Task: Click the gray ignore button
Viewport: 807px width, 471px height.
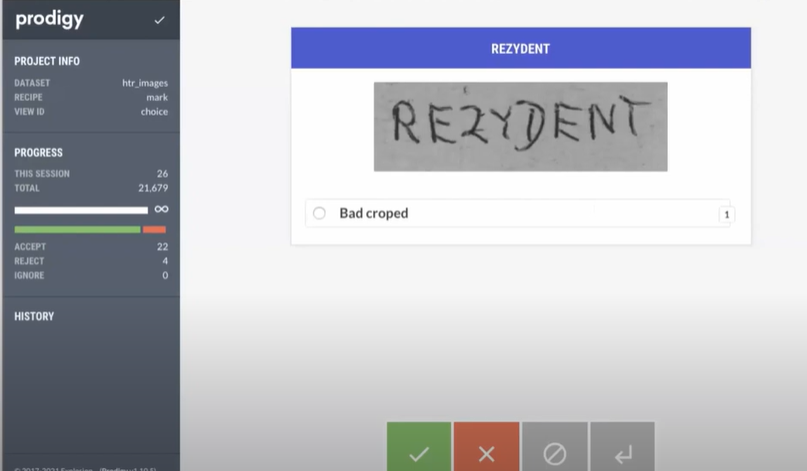Action: click(x=554, y=446)
